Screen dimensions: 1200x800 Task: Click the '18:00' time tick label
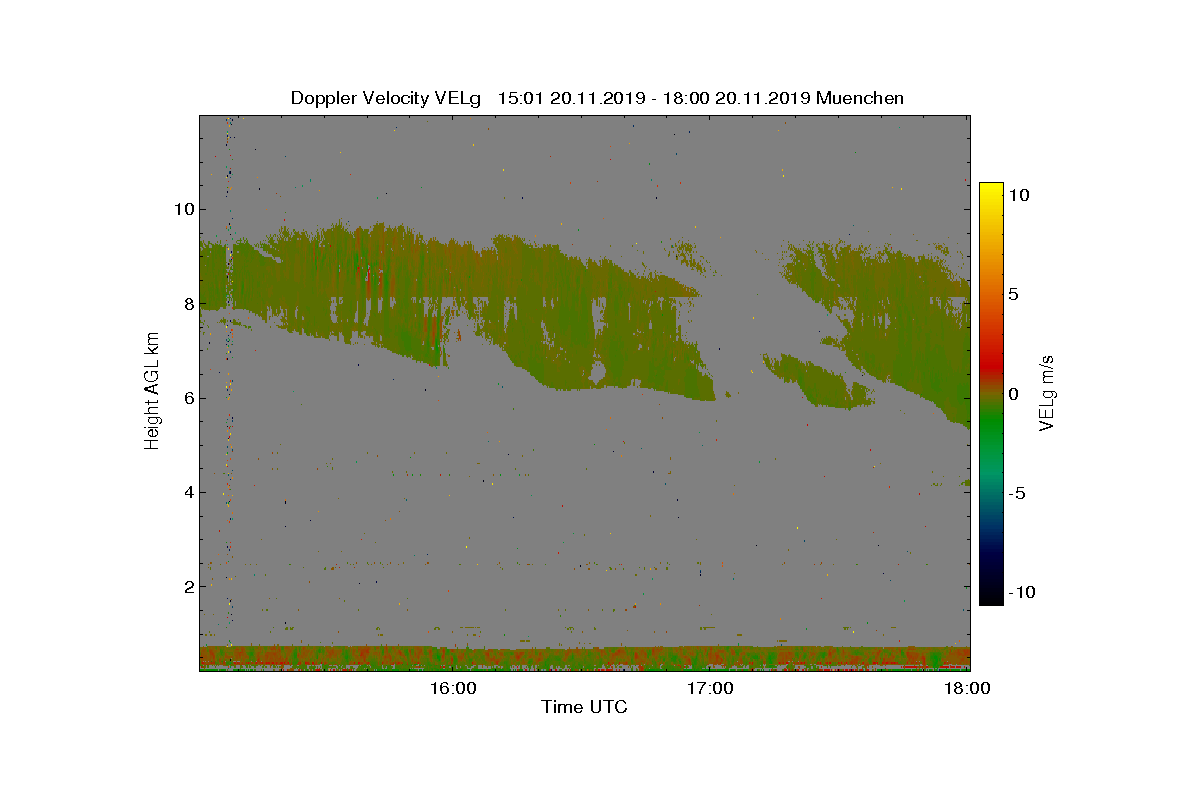point(968,688)
